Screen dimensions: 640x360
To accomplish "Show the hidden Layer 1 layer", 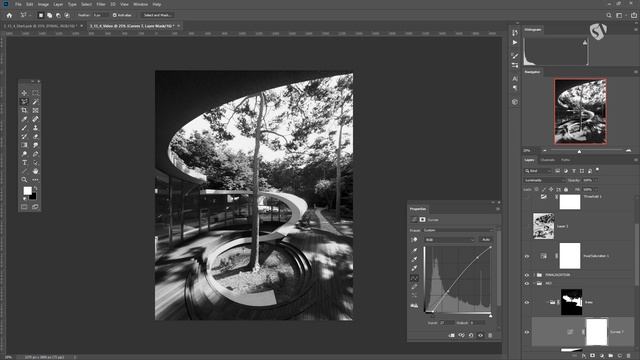I will pos(527,226).
